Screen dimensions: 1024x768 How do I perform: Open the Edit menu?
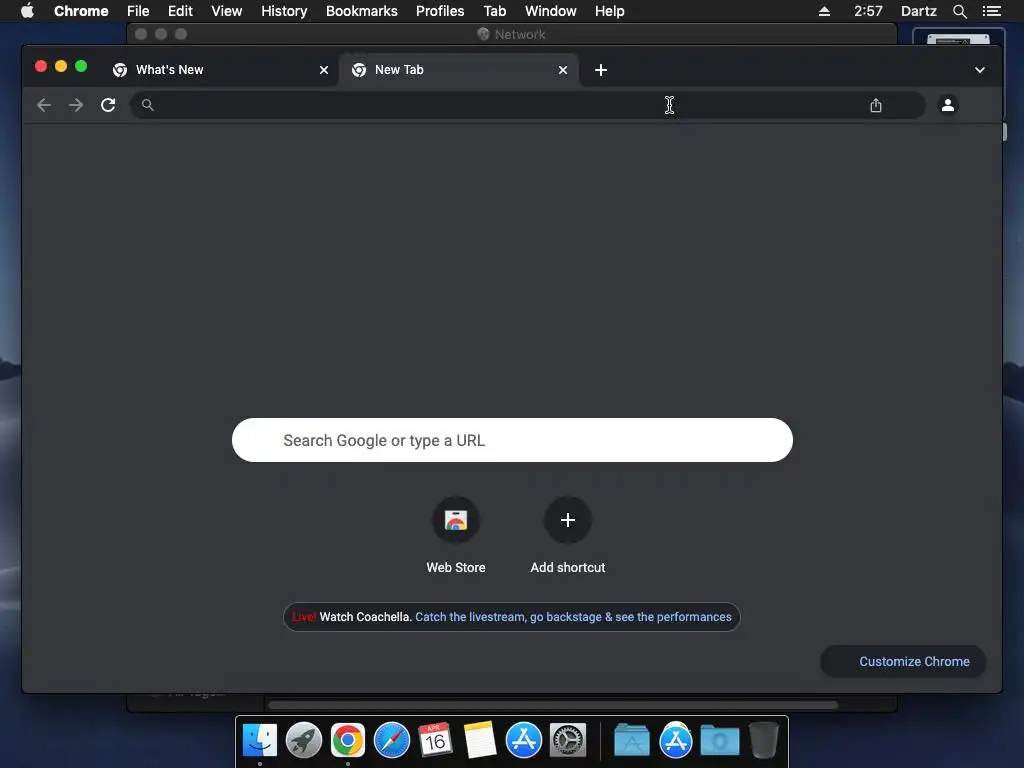[x=180, y=11]
